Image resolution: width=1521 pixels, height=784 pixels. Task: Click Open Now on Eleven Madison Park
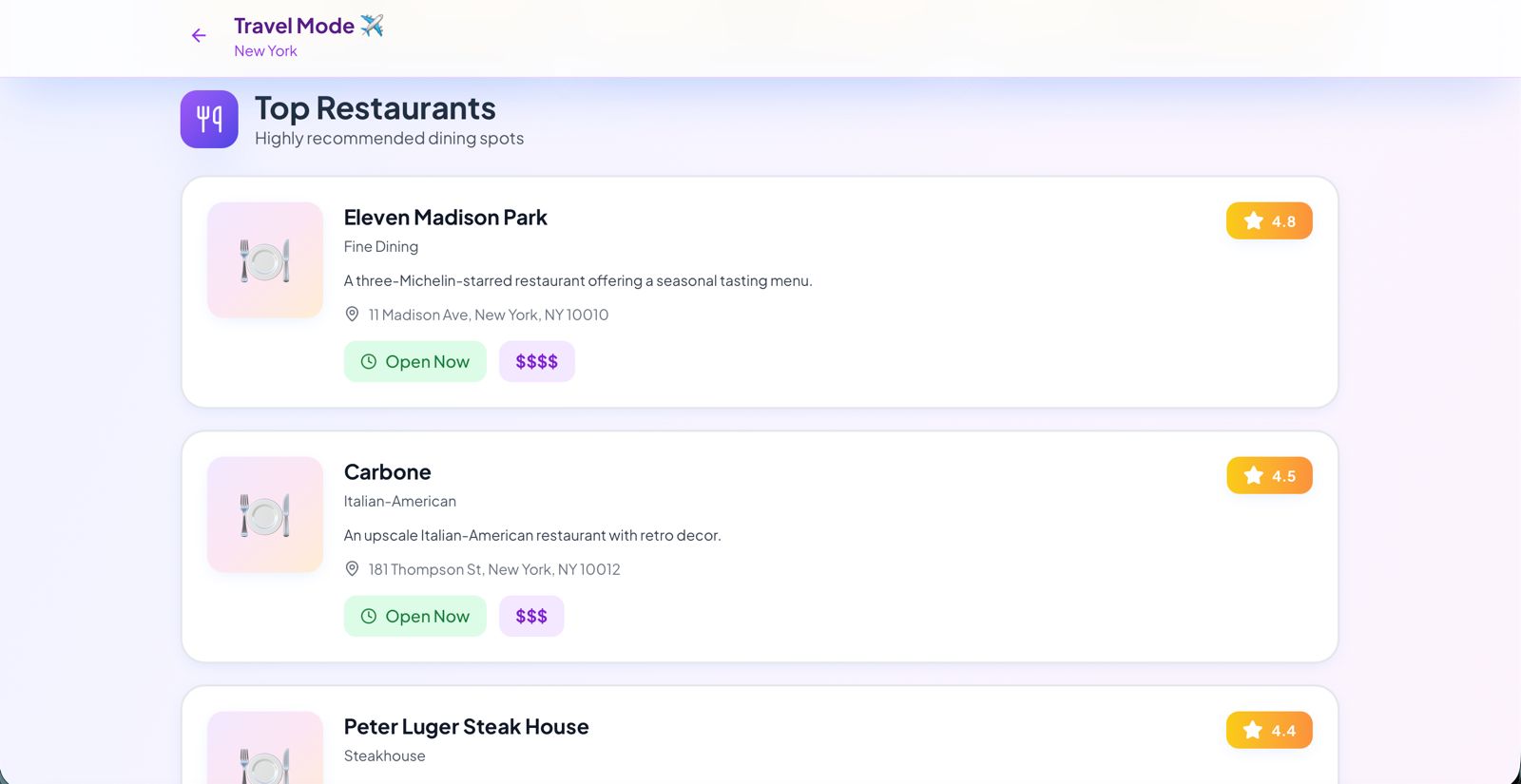[x=415, y=361]
